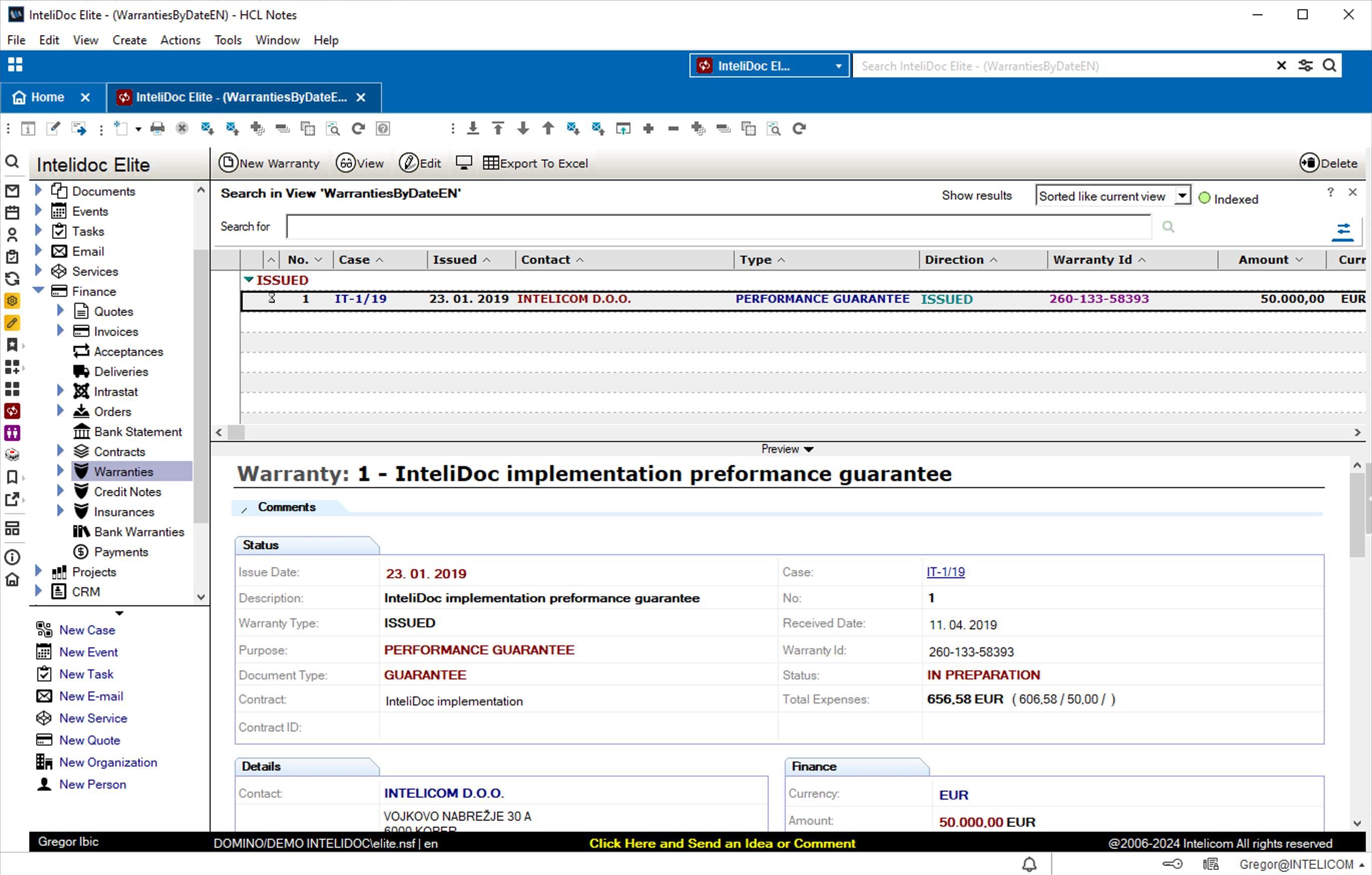Open the File menu
Viewport: 1372px width, 875px height.
(x=16, y=40)
